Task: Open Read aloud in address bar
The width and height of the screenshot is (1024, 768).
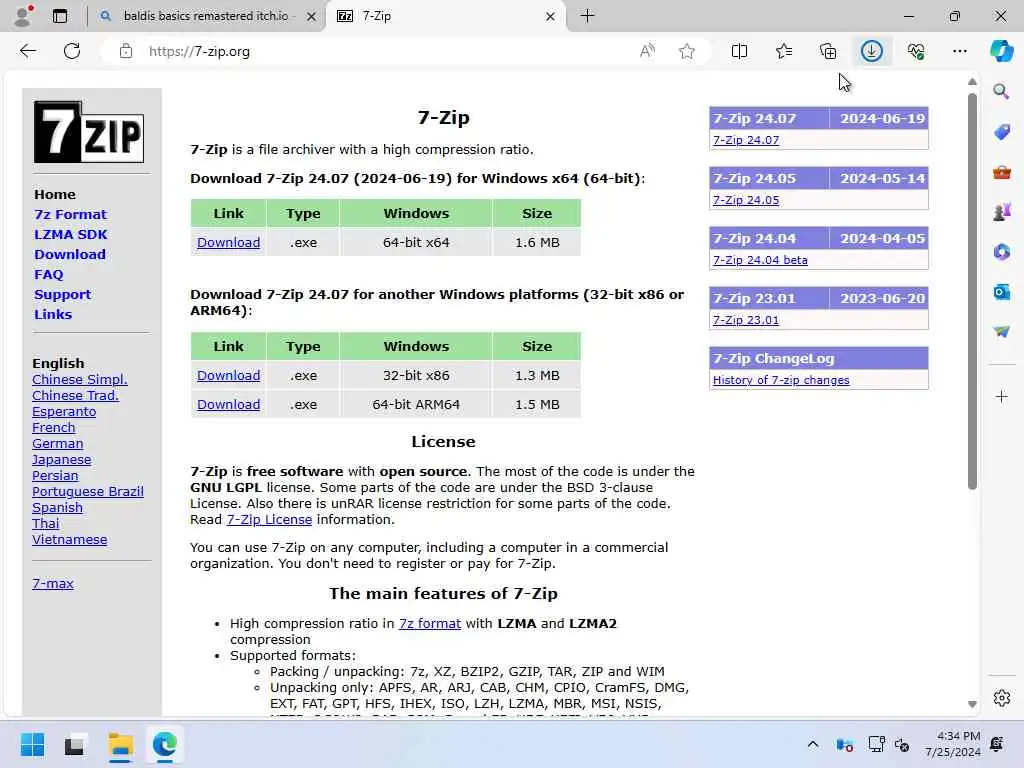Action: pos(647,51)
